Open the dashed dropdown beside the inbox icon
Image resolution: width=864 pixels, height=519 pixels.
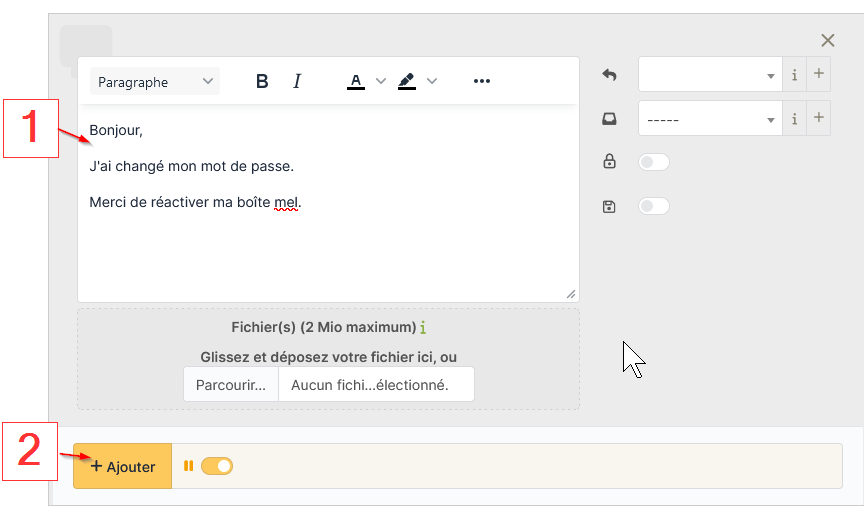pos(709,119)
